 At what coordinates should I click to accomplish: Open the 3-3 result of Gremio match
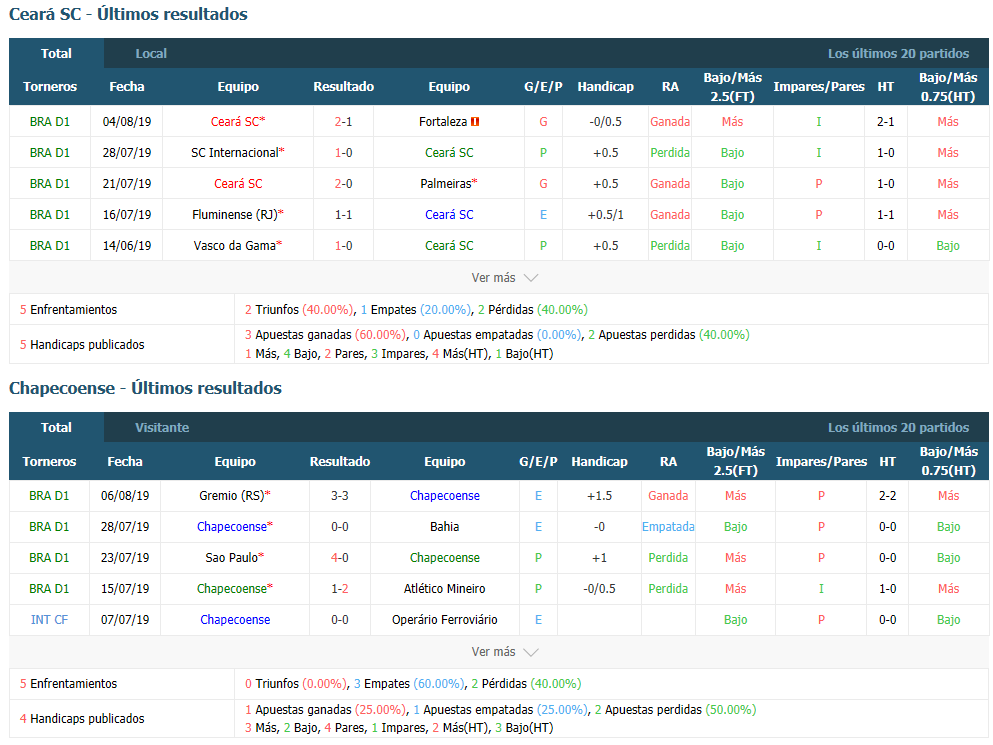tap(339, 495)
